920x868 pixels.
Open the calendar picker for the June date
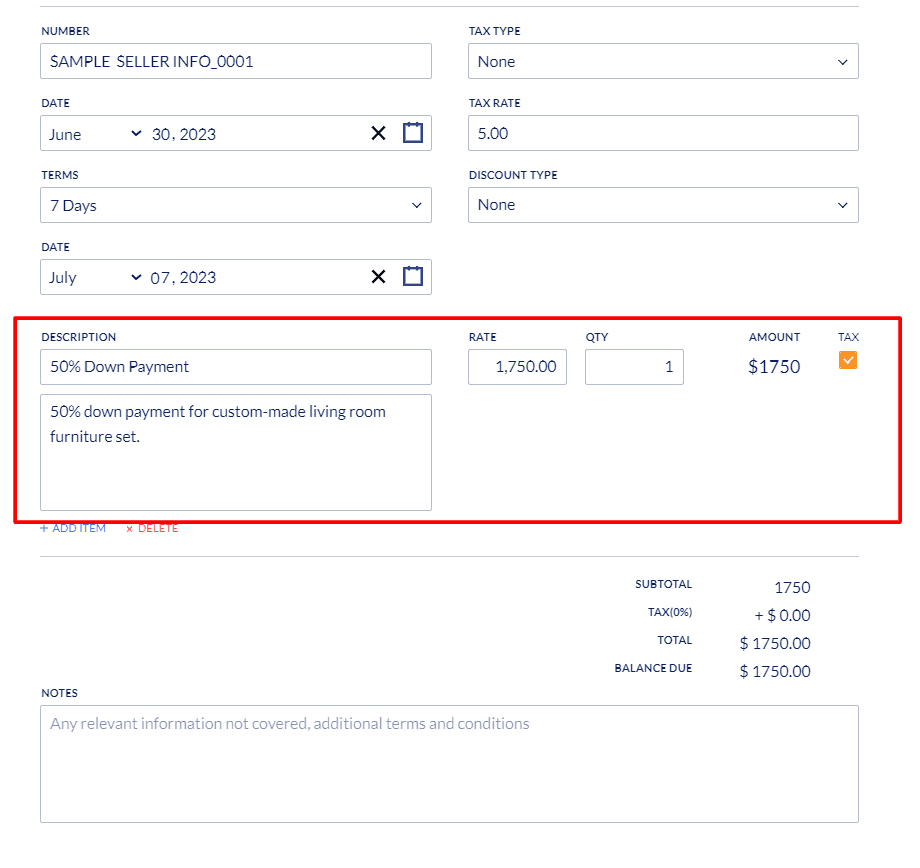tap(412, 132)
